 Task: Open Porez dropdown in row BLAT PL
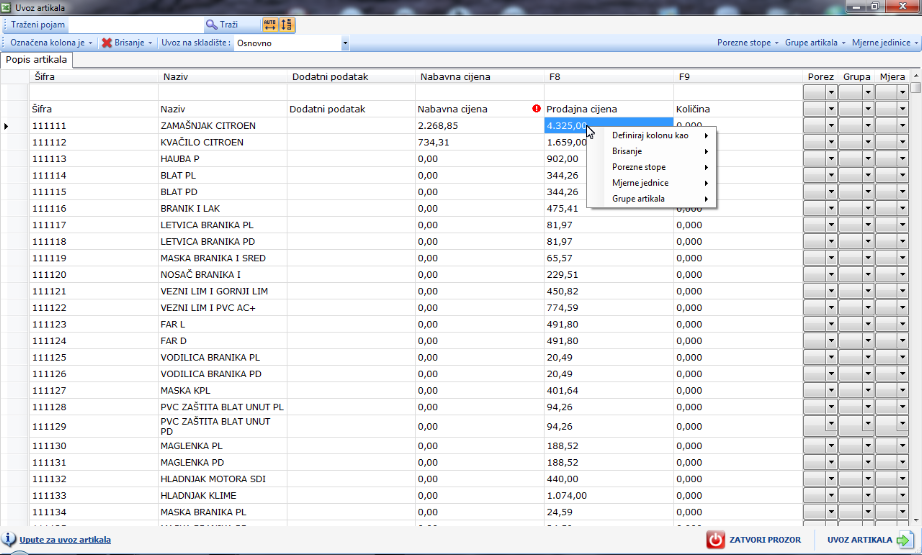click(831, 175)
